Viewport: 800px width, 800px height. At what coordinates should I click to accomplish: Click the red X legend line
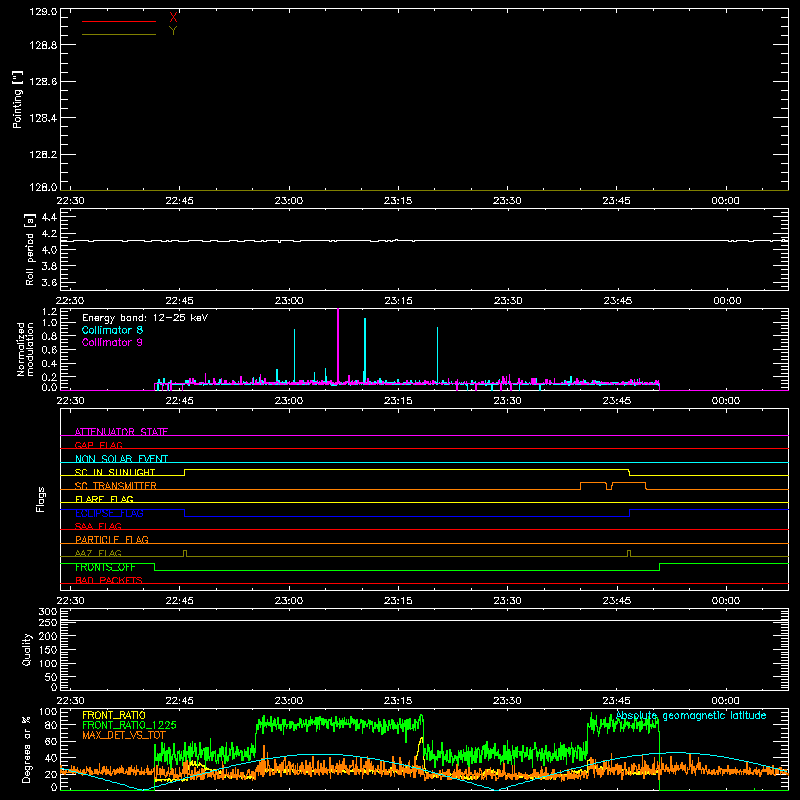[119, 21]
